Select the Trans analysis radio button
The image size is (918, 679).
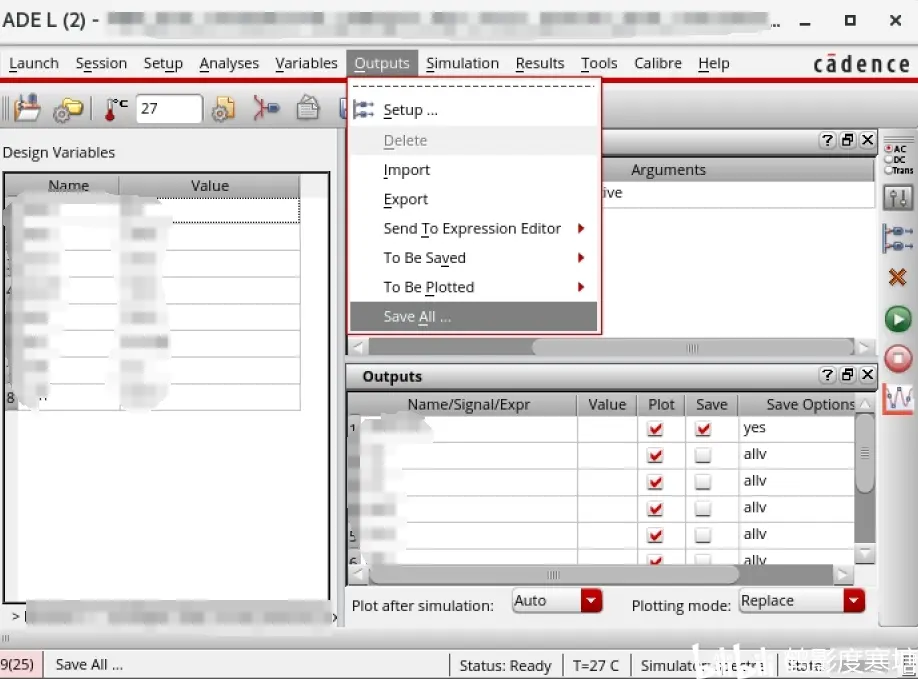[888, 170]
